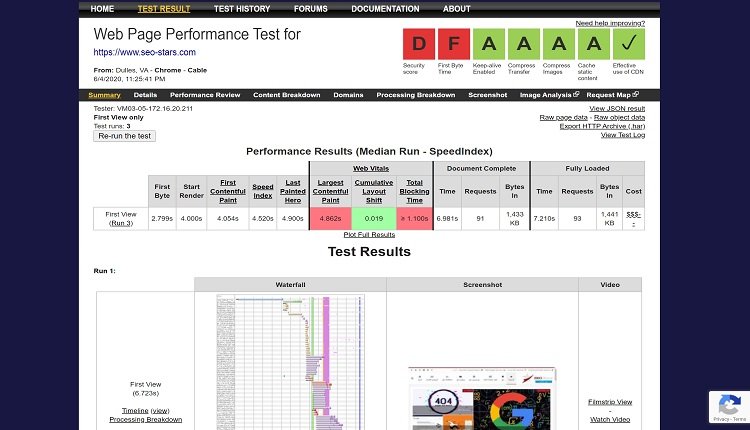Switch to the Performance Review tab
Screen dimensions: 750x430
[x=205, y=95]
